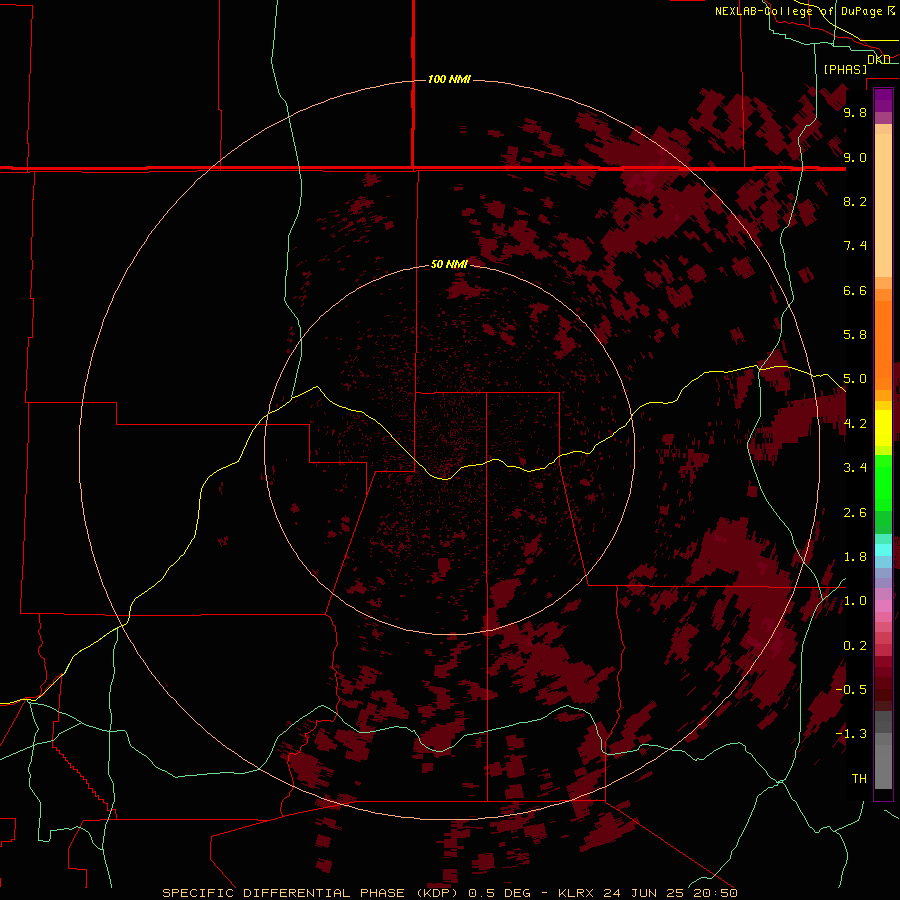Click the purple segment atop the color bar
The width and height of the screenshot is (900, 900).
(x=883, y=100)
